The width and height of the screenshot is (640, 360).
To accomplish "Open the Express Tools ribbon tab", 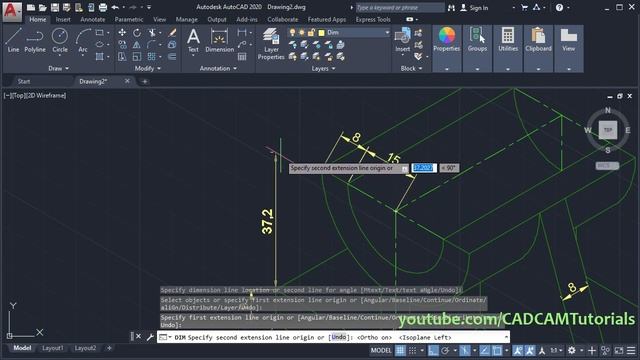I will 373,20.
